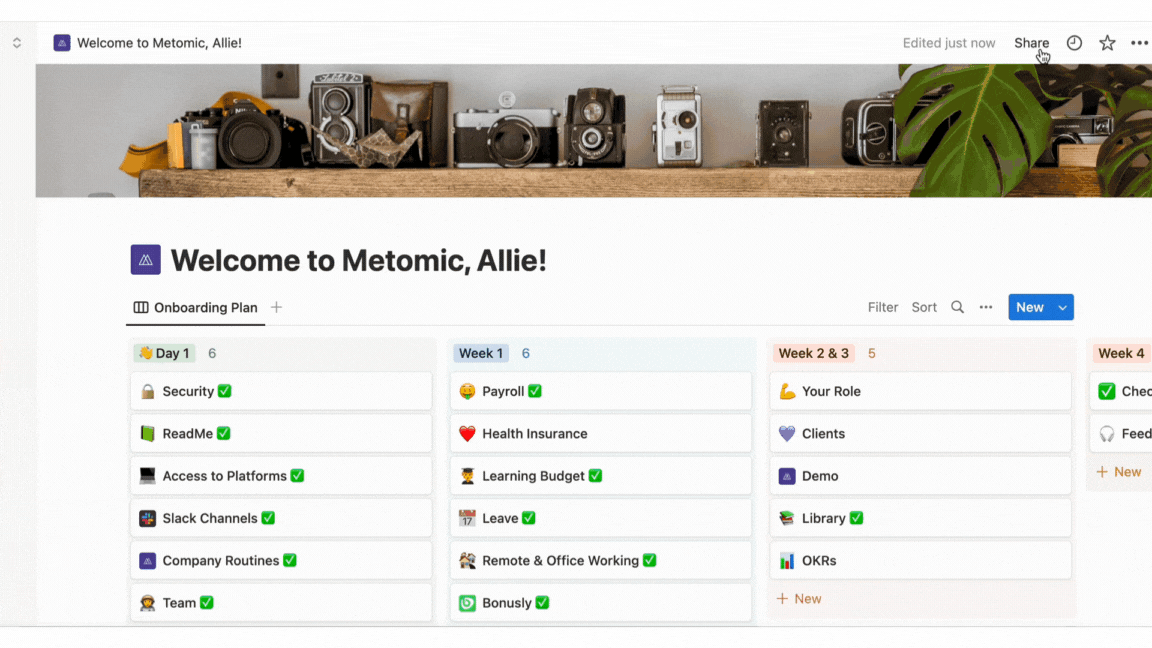Image resolution: width=1152 pixels, height=648 pixels.
Task: Add new card under Week 2 & 3
Action: click(799, 599)
